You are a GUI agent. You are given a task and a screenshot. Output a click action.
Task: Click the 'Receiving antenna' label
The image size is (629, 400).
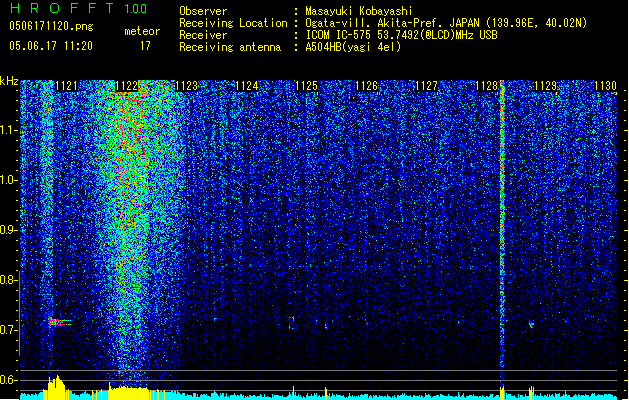coord(230,47)
